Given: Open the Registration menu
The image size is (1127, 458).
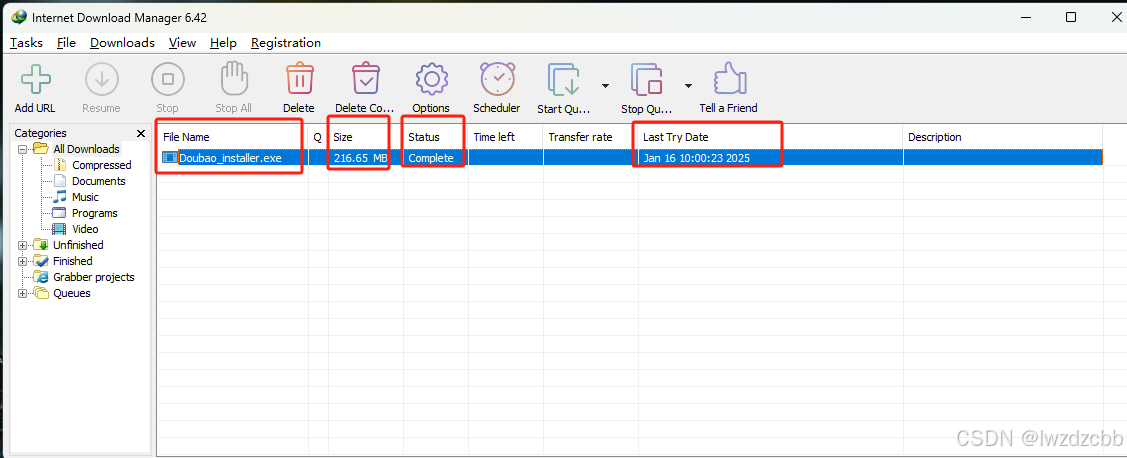Looking at the screenshot, I should coord(285,42).
